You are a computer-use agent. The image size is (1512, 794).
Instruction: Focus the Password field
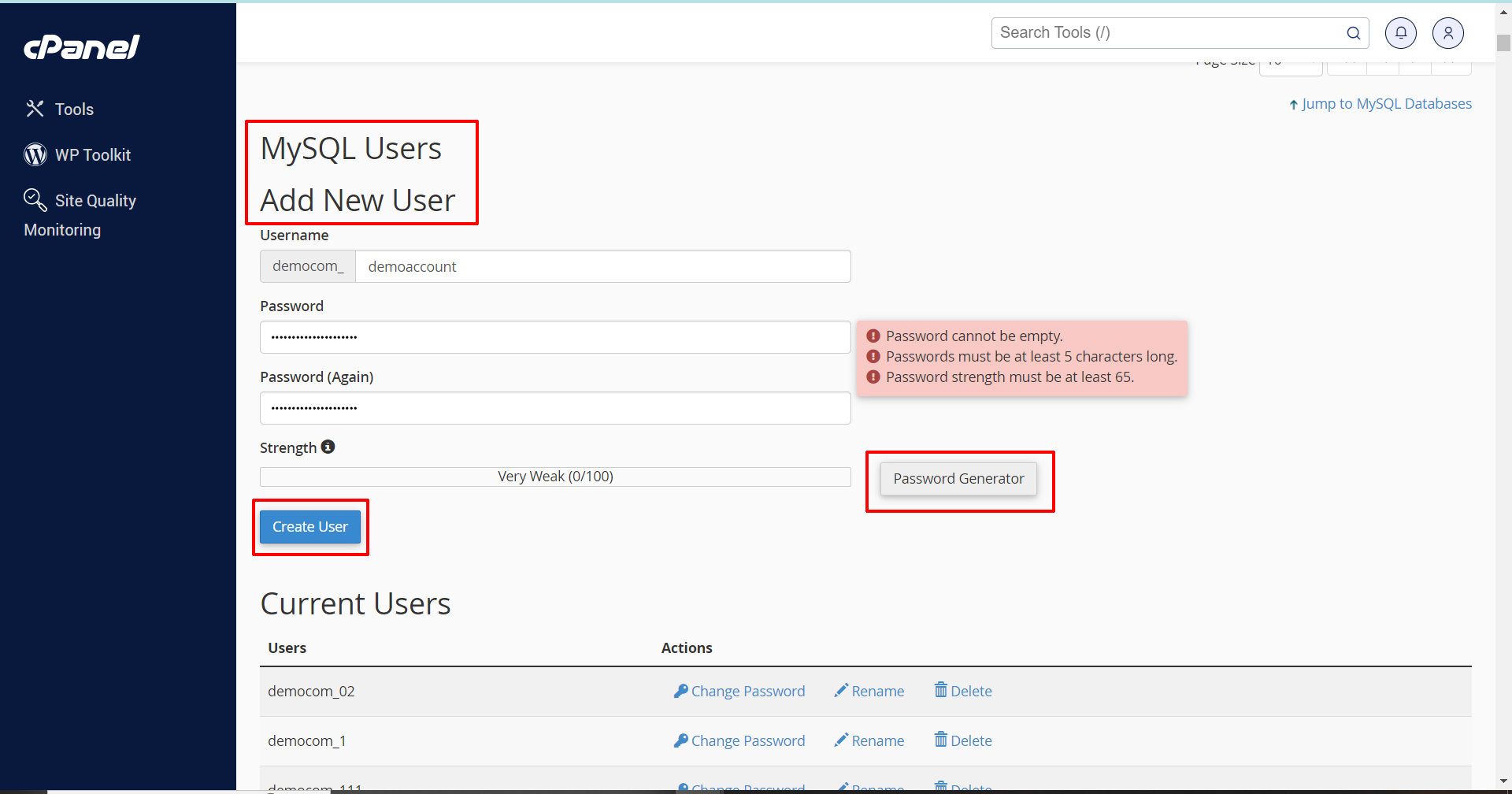(555, 337)
